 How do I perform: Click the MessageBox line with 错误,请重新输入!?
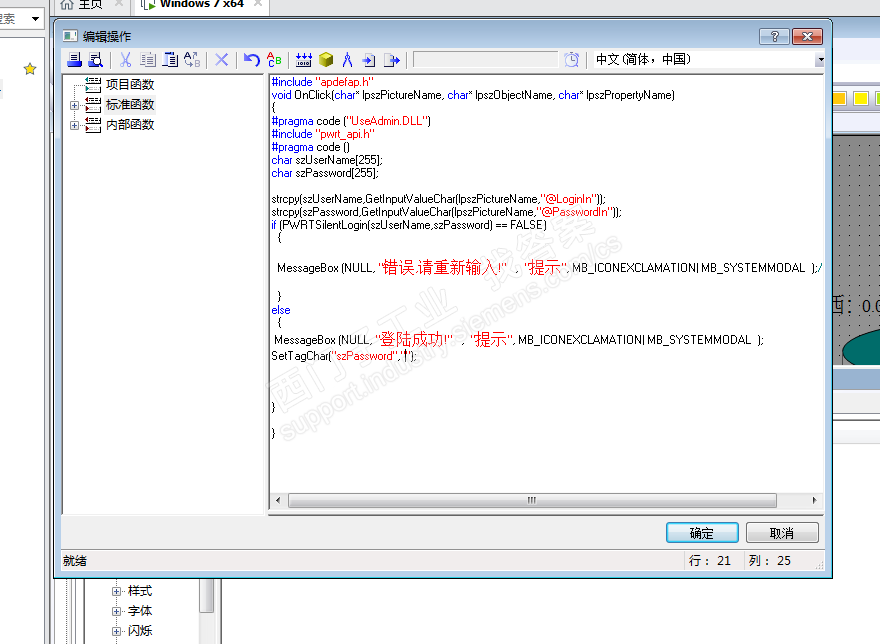tap(549, 268)
